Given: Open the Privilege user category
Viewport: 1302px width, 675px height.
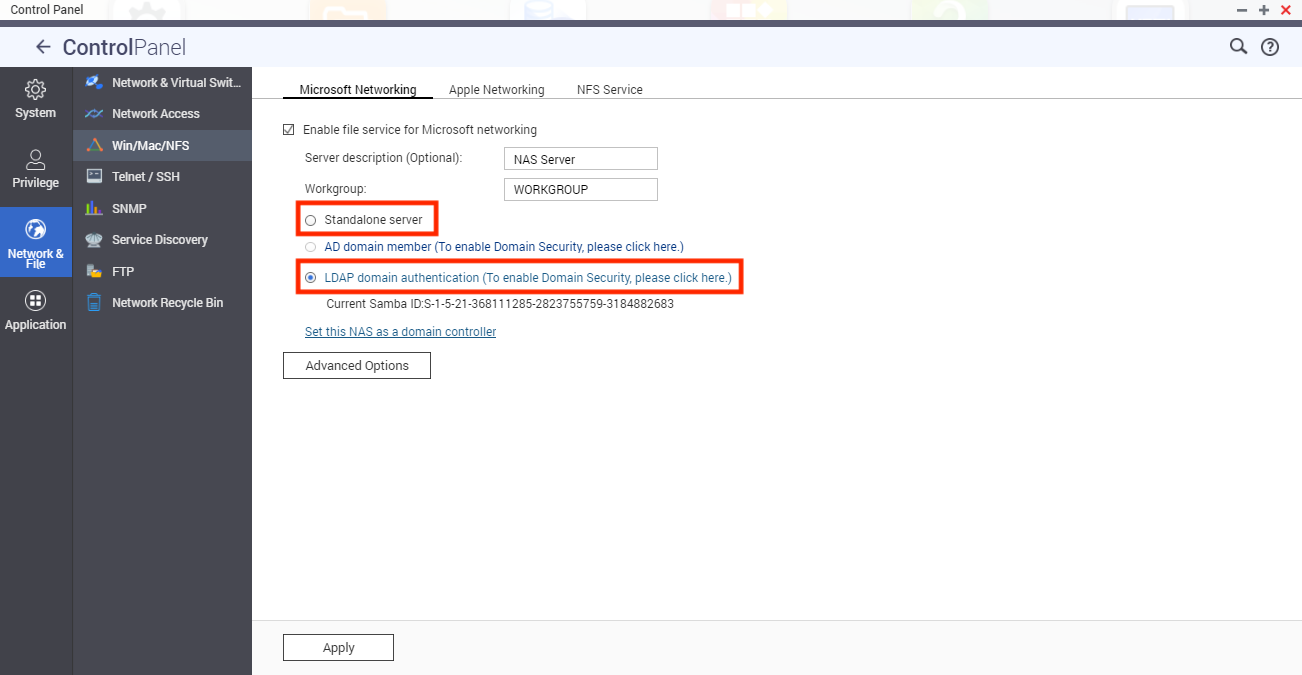Looking at the screenshot, I should click(x=35, y=169).
